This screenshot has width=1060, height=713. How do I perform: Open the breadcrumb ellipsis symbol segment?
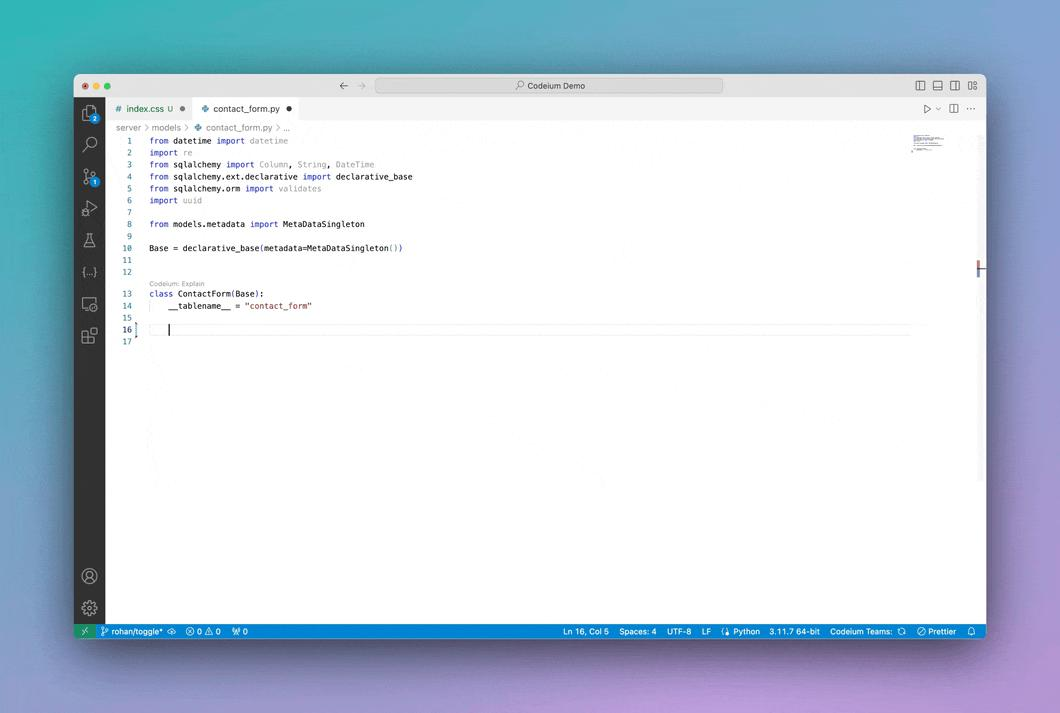287,128
